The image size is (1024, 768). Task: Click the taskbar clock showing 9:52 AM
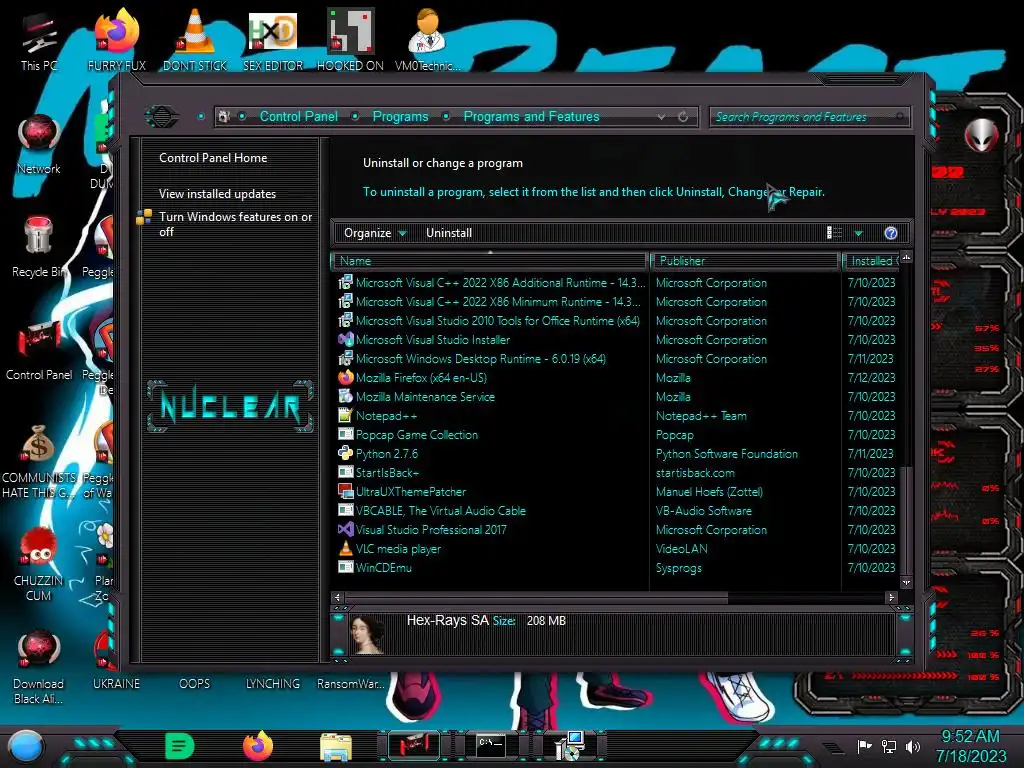(x=970, y=746)
